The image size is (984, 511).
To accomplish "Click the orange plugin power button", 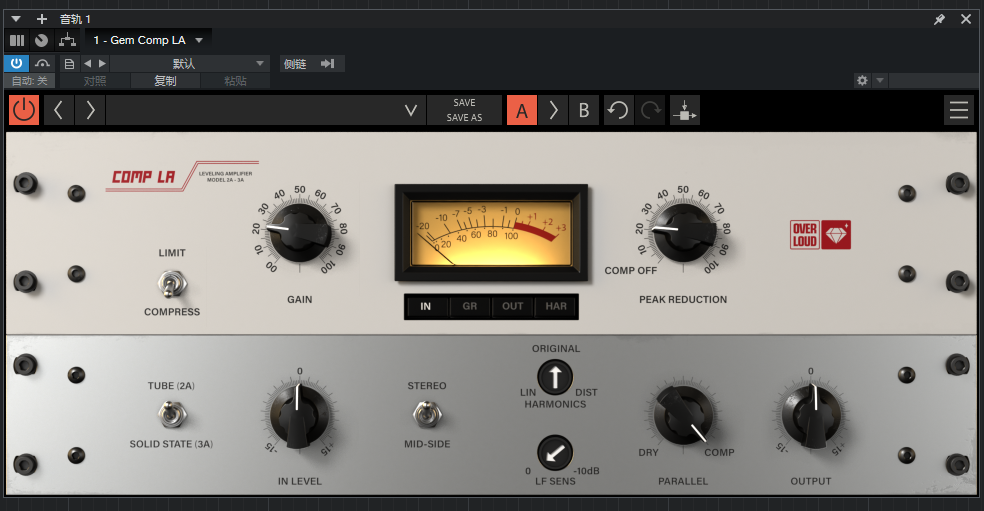I will (x=24, y=110).
